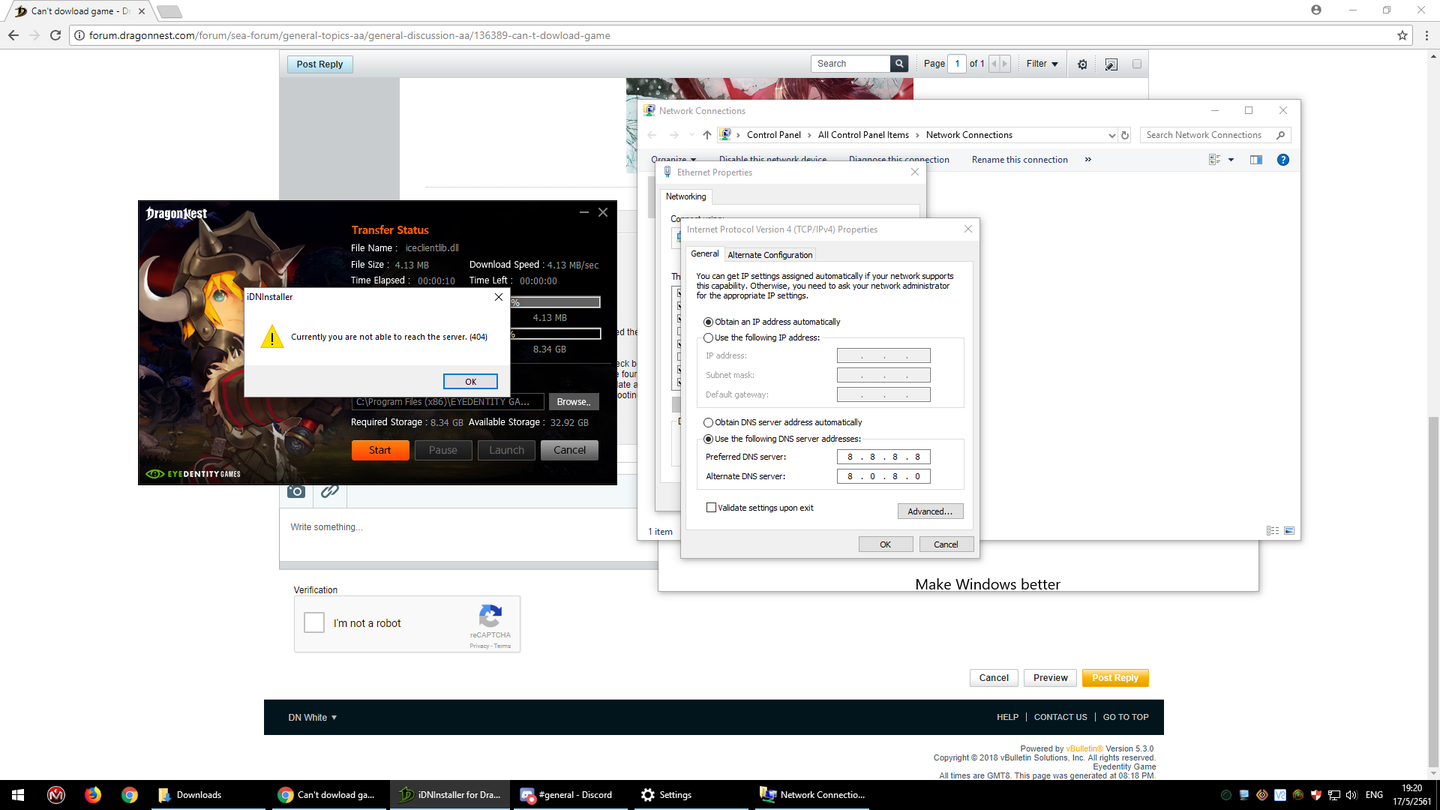Click the HELP footer link

pyautogui.click(x=1007, y=717)
